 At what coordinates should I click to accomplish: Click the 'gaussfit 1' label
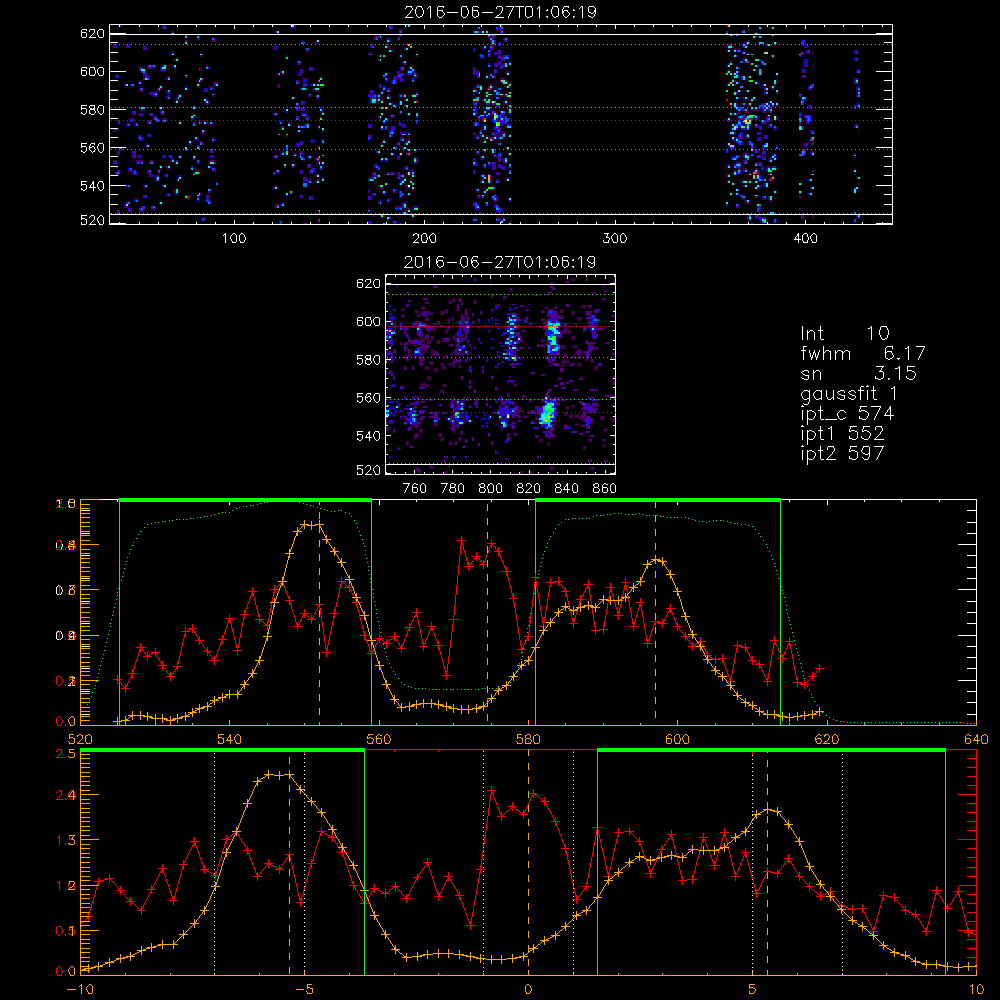[x=849, y=394]
